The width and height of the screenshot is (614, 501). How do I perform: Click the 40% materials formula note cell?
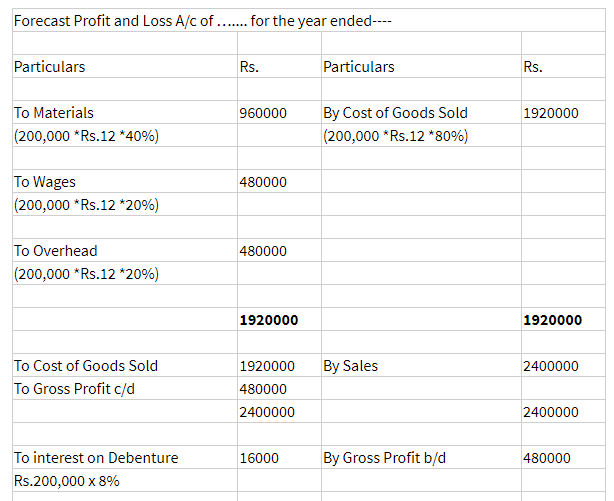pos(87,136)
